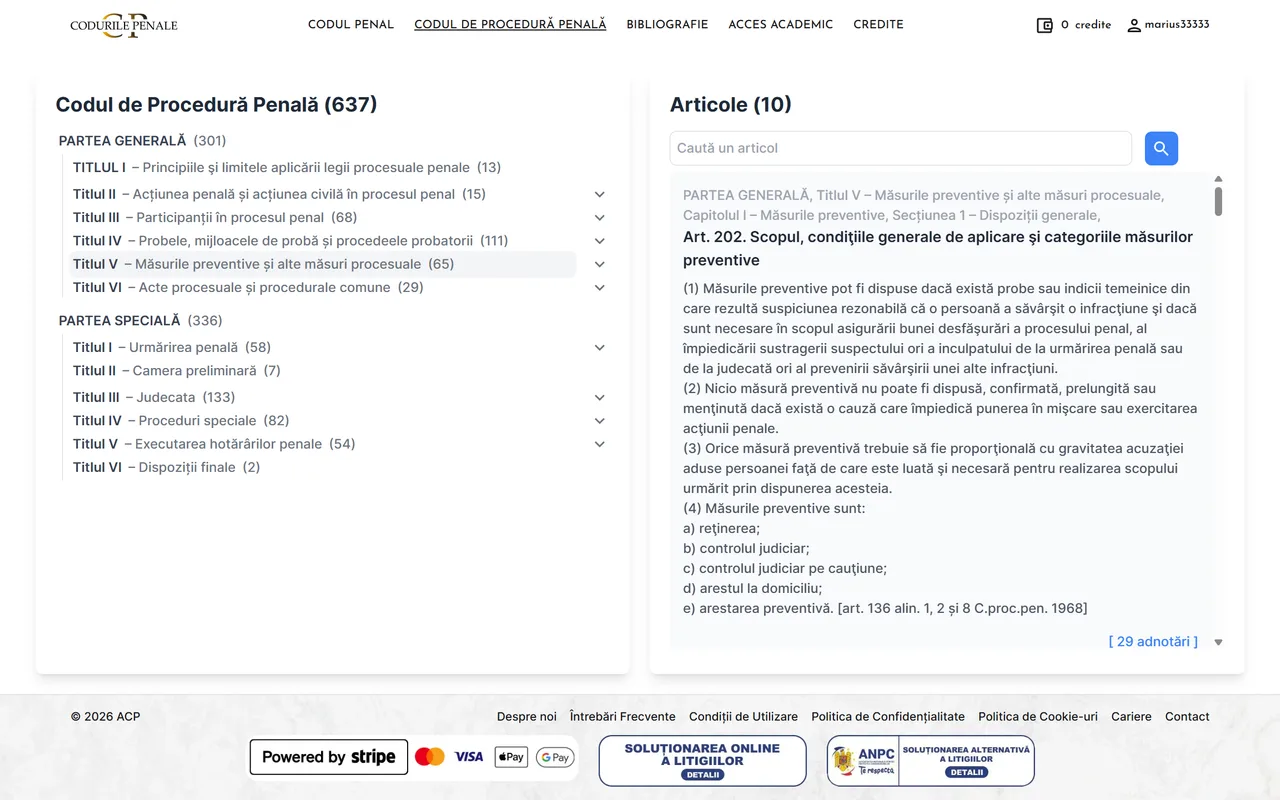Click the Apple Pay icon

point(511,757)
